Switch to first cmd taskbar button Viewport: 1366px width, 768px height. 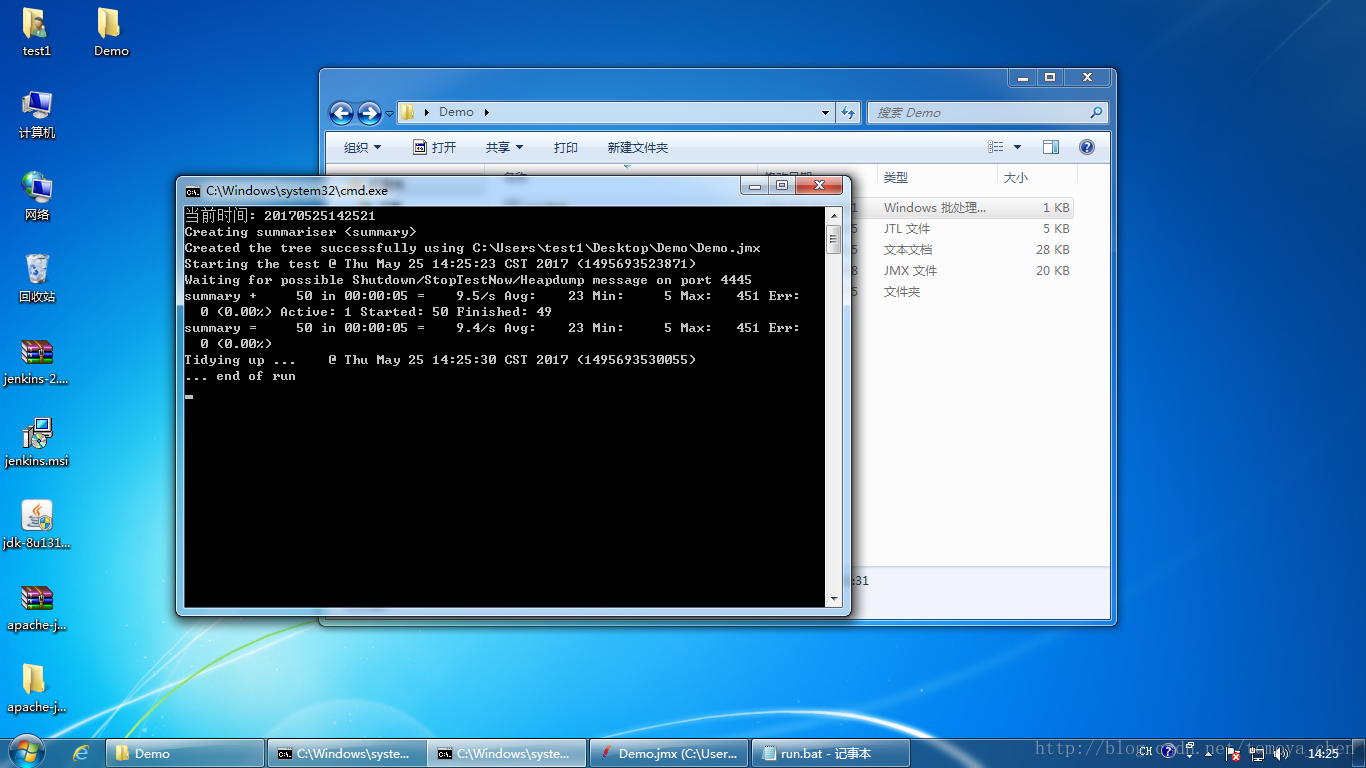347,753
